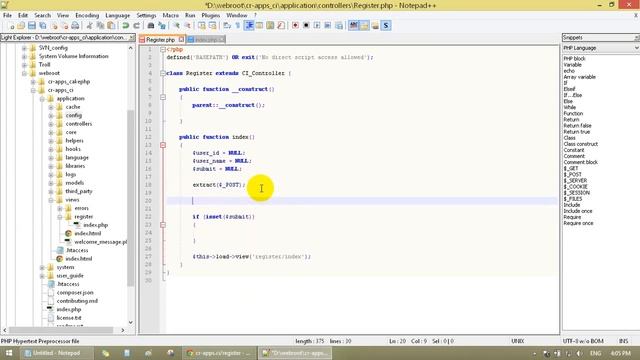The image size is (640, 360).
Task: Open Find with the binoculars icon
Action: pyautogui.click(x=151, y=26)
